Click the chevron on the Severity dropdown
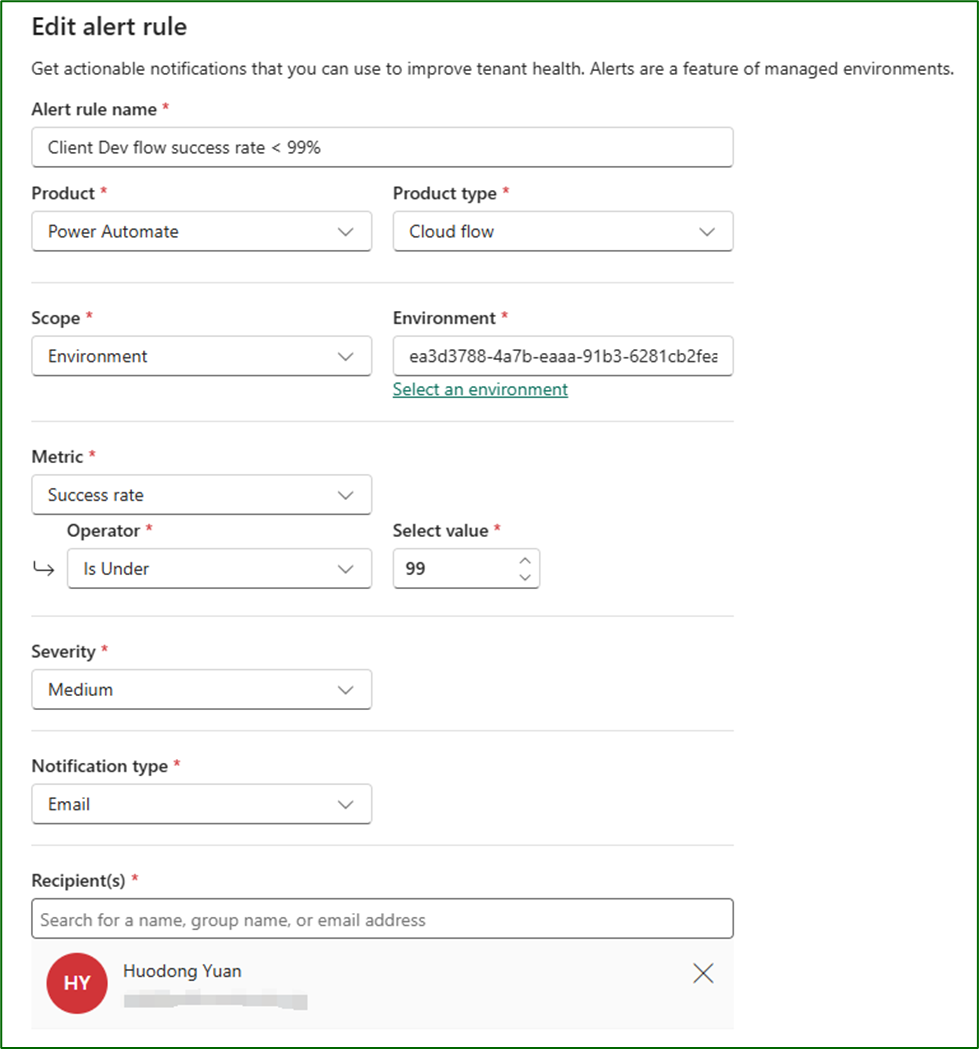This screenshot has width=979, height=1049. (x=346, y=690)
